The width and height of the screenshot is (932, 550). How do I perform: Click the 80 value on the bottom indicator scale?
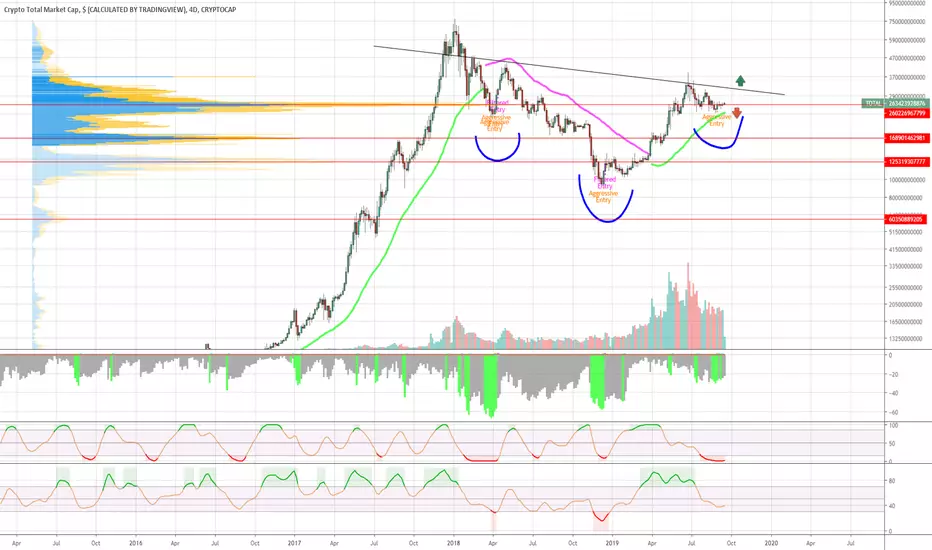click(892, 481)
